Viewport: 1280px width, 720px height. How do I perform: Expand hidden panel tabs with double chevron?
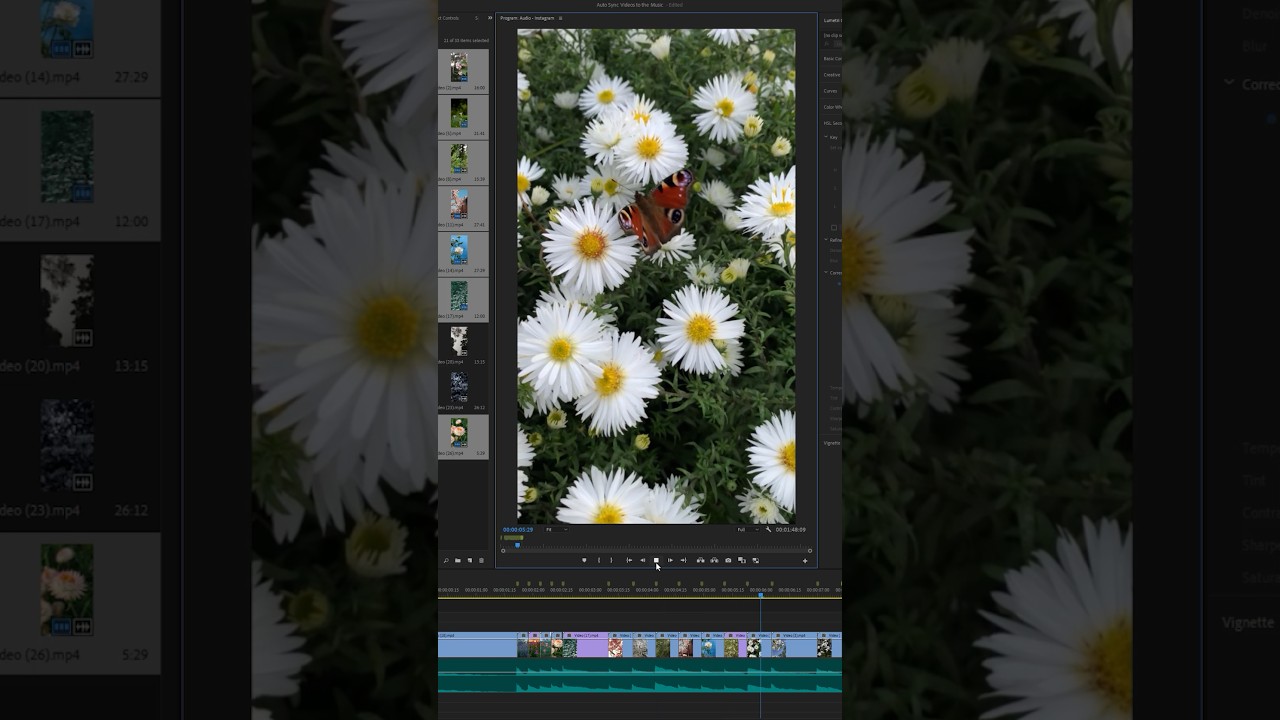(x=490, y=18)
